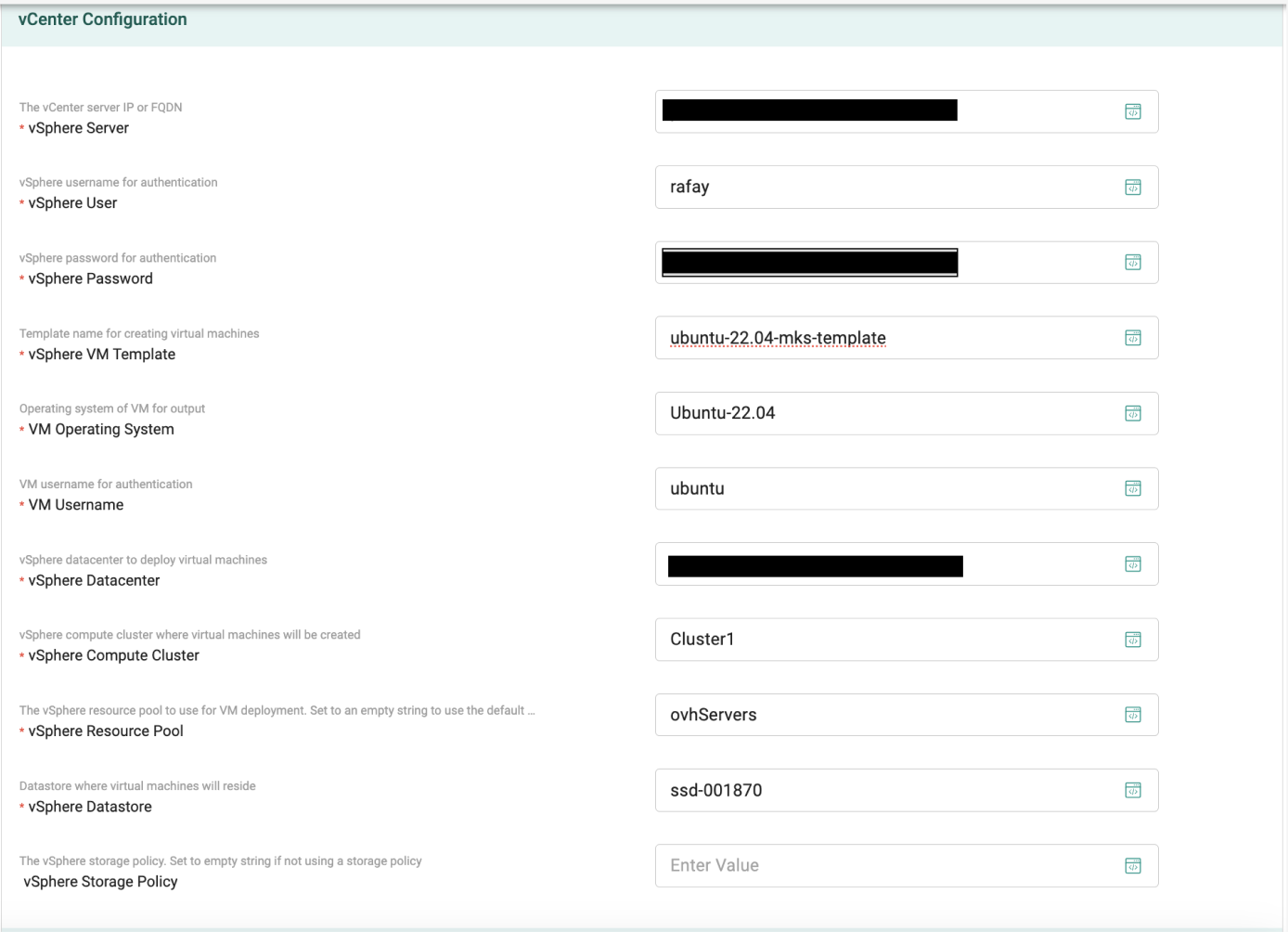This screenshot has height=932, width=1288.
Task: Click truncated description about vSphere resource pool
Action: tap(277, 710)
